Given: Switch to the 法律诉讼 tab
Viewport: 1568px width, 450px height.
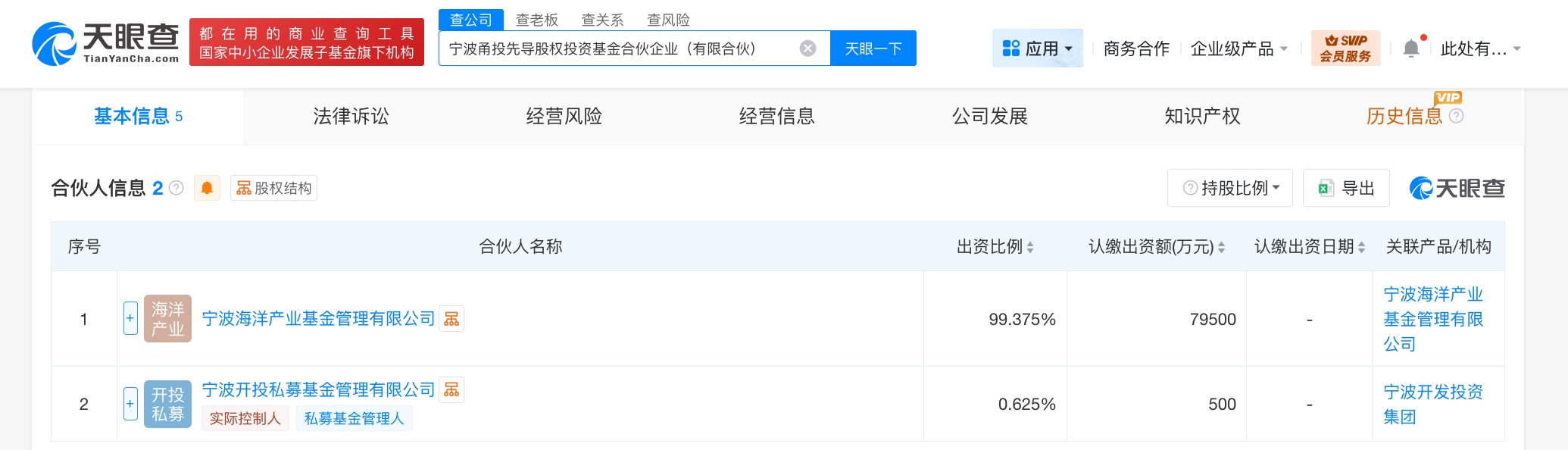Looking at the screenshot, I should 351,116.
